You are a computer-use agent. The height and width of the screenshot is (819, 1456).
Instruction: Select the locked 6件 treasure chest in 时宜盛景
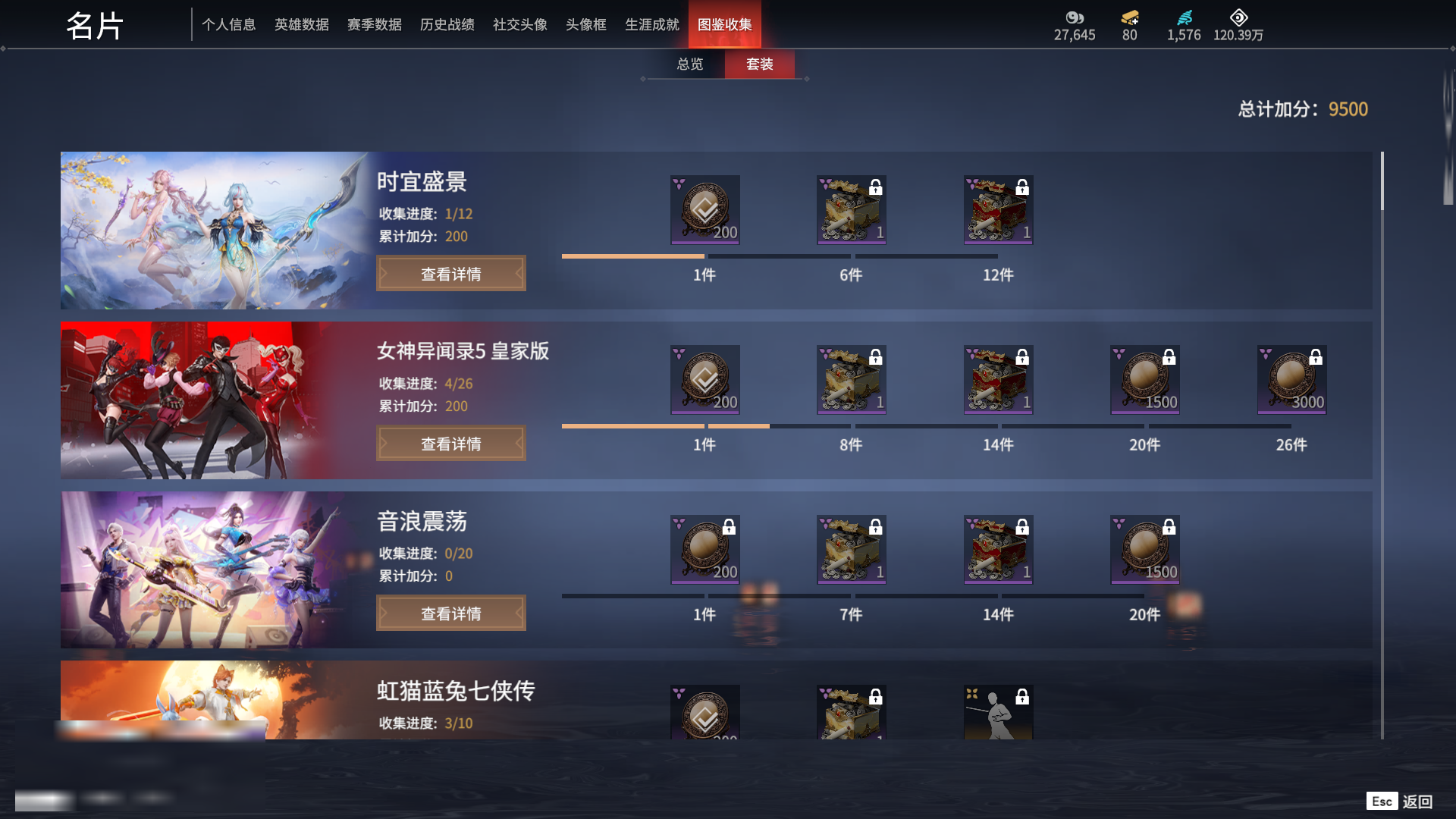coord(852,210)
